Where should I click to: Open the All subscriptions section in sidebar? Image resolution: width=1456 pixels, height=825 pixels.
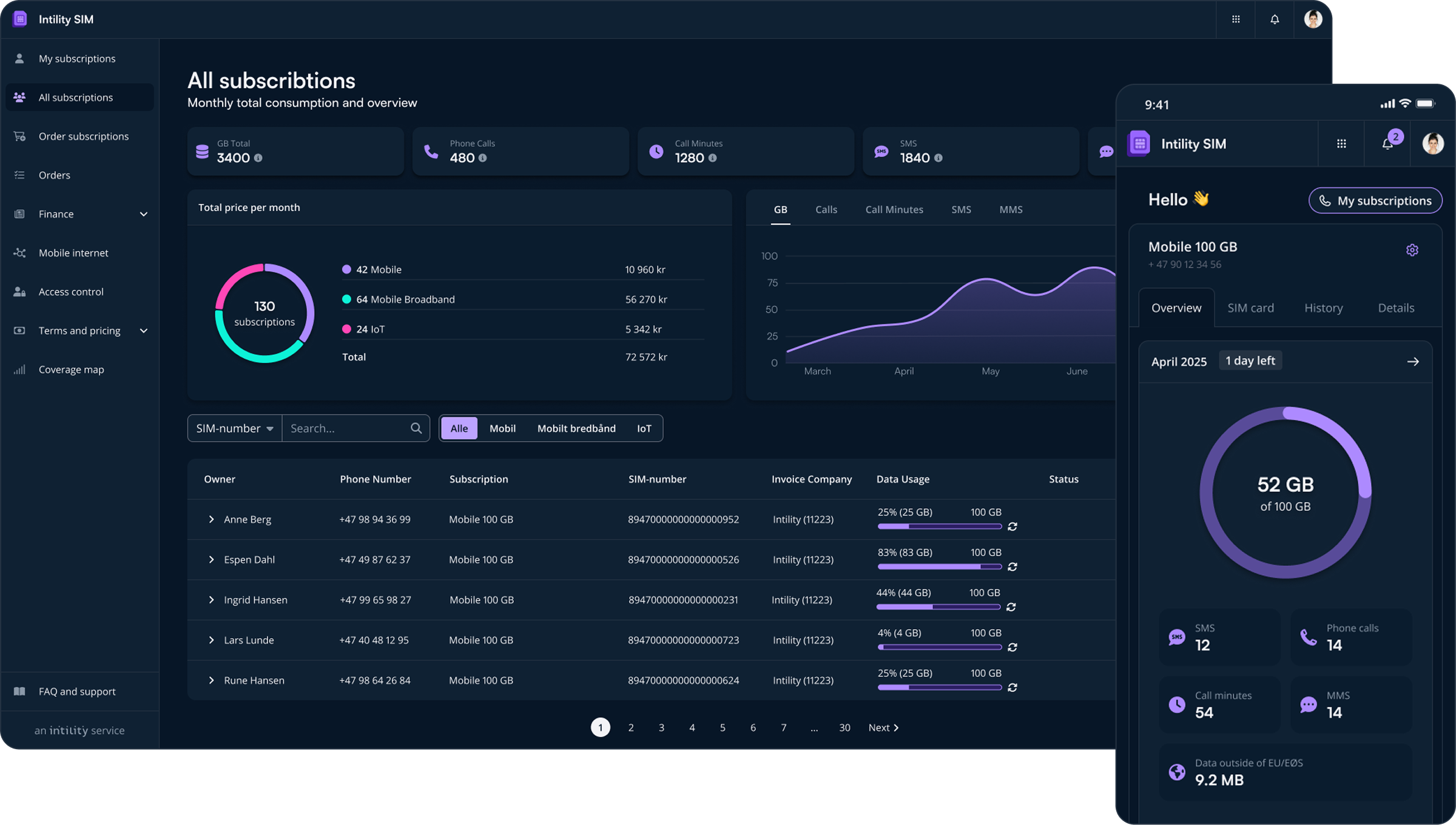(75, 97)
